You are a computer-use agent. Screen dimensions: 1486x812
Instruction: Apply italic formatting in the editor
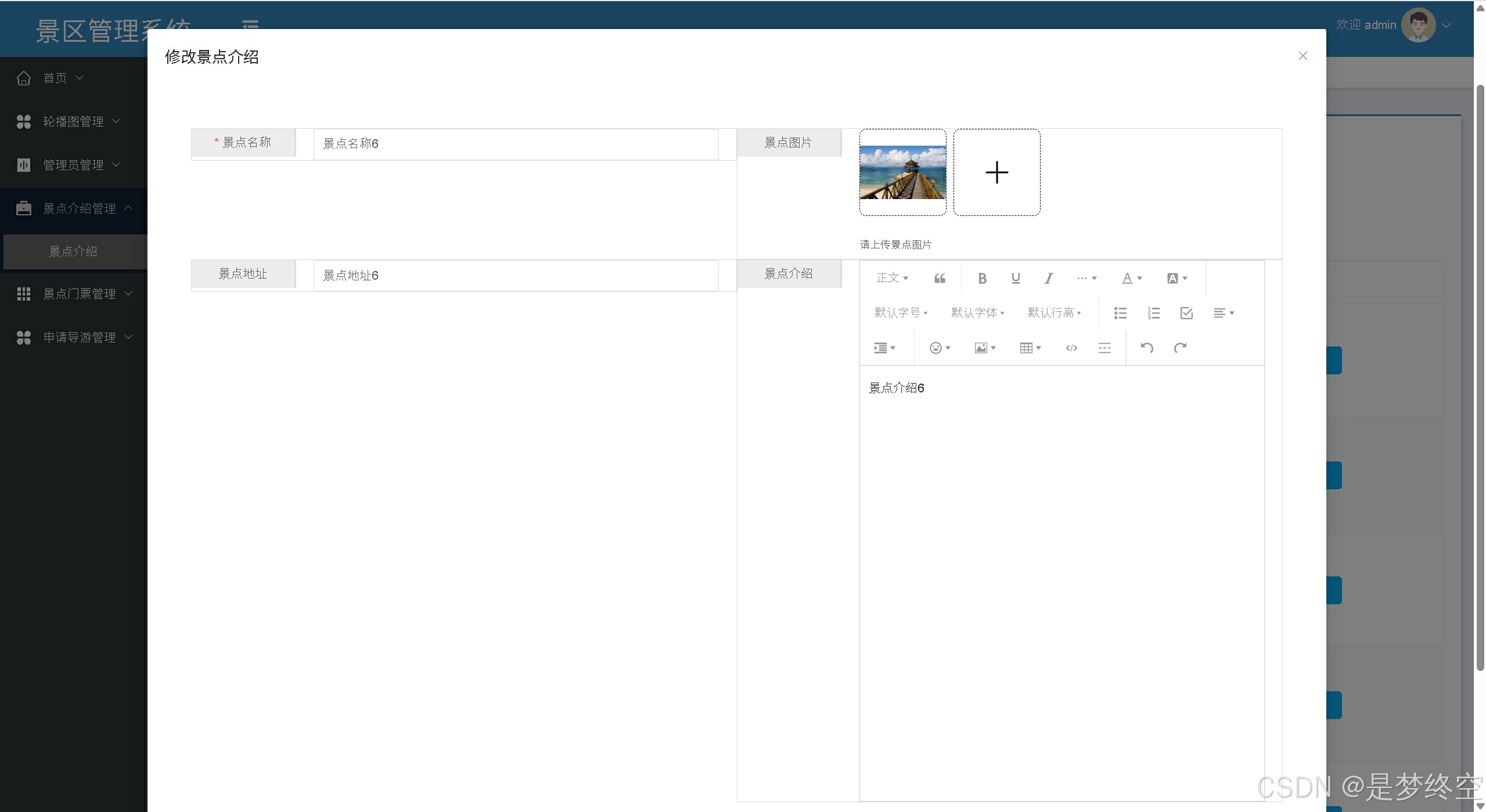tap(1048, 279)
